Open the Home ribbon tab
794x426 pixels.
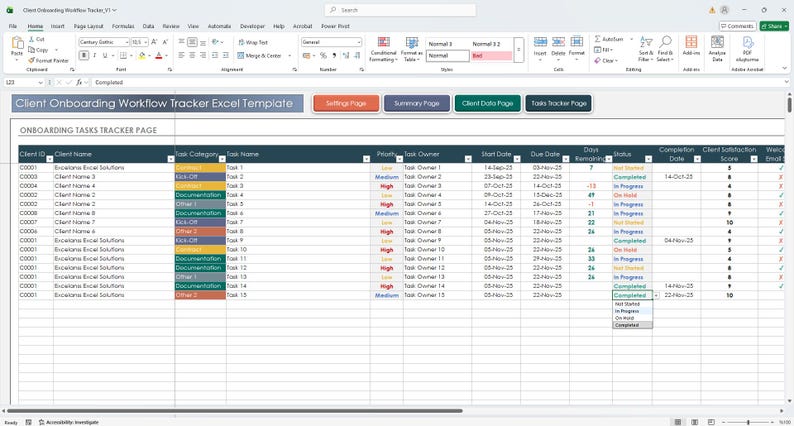coord(35,26)
